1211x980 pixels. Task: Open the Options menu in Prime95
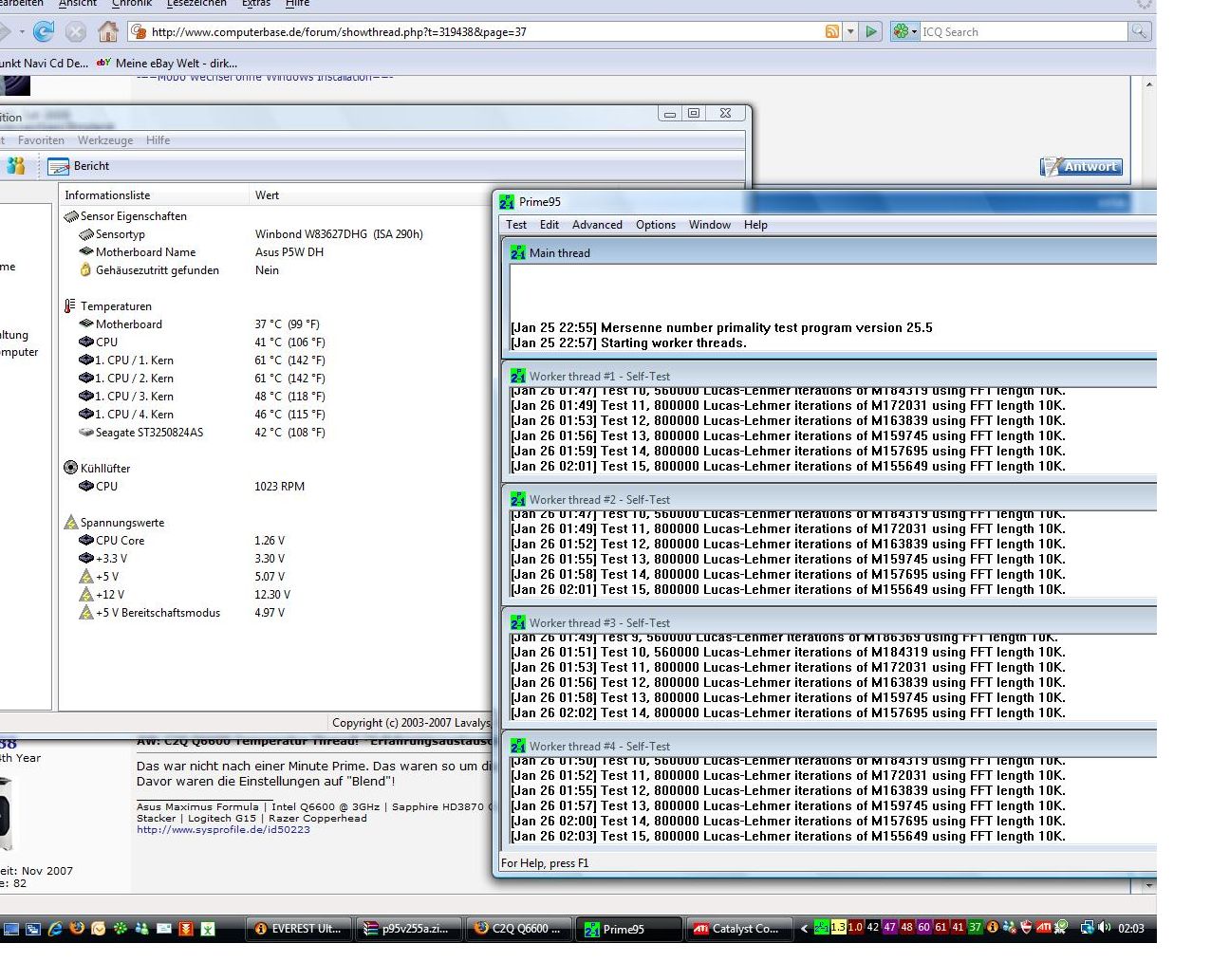pos(656,225)
